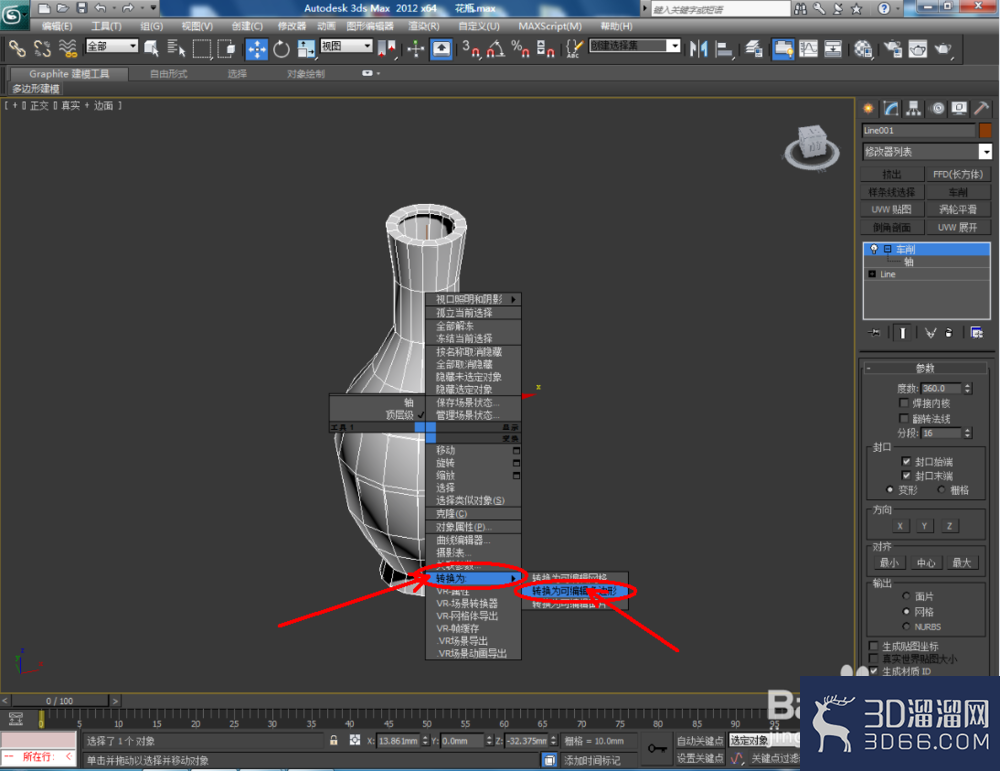Activate the Select Object arrow tool
The image size is (1000, 771).
coord(151,48)
